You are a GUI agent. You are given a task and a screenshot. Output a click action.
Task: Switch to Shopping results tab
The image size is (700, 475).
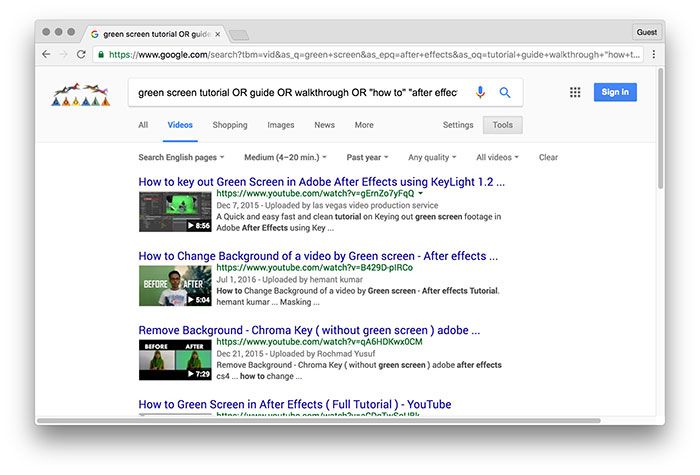point(230,125)
